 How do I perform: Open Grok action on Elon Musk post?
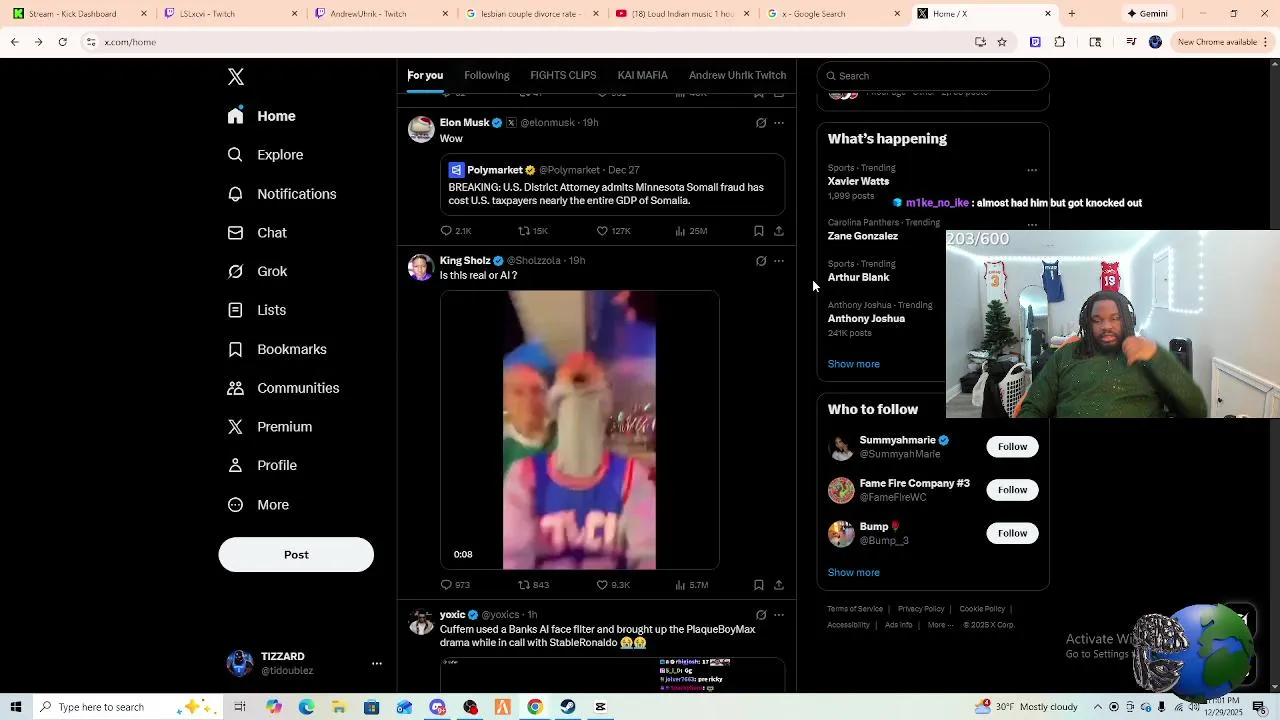[761, 123]
